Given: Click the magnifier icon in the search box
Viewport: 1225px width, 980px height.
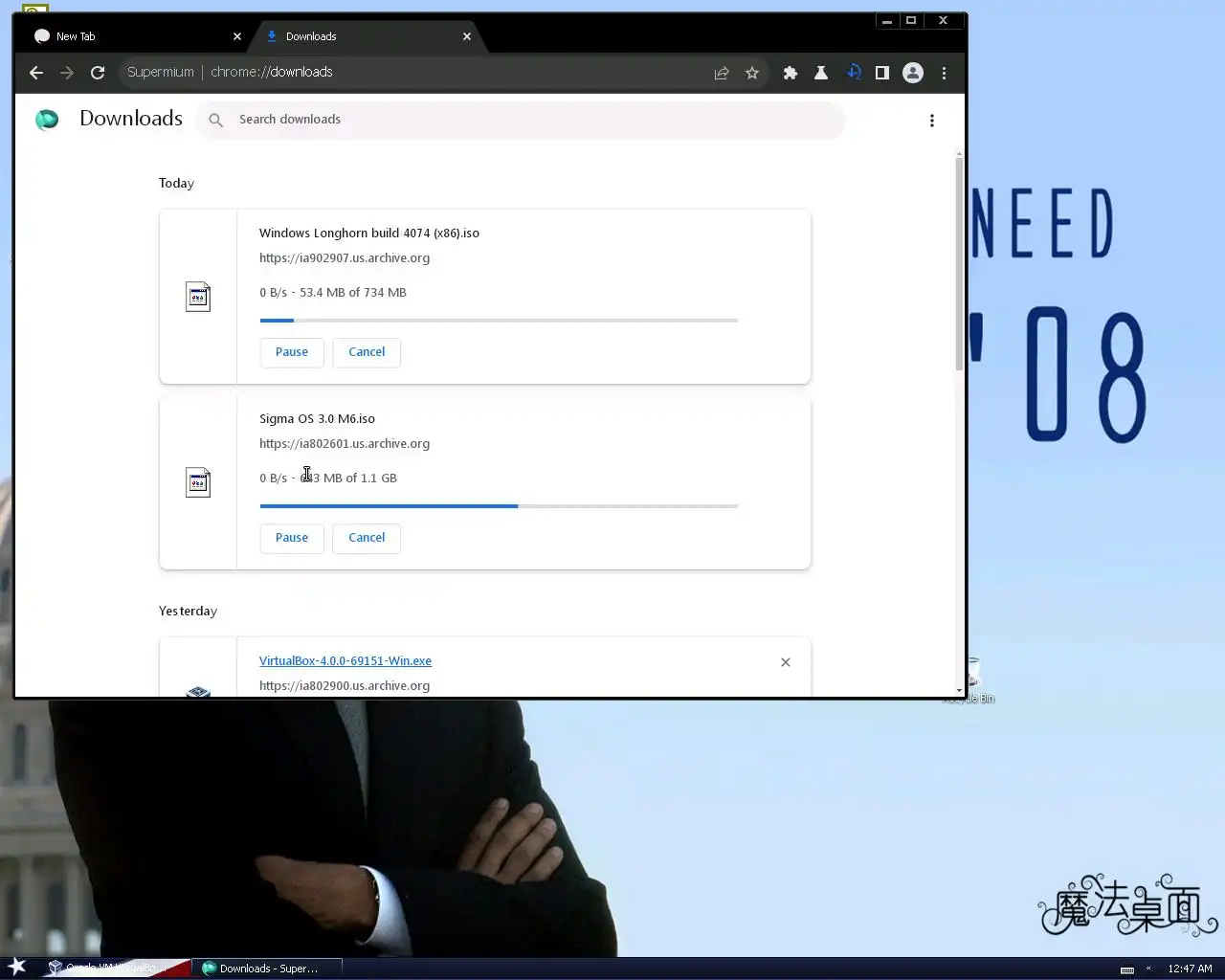Looking at the screenshot, I should (216, 120).
